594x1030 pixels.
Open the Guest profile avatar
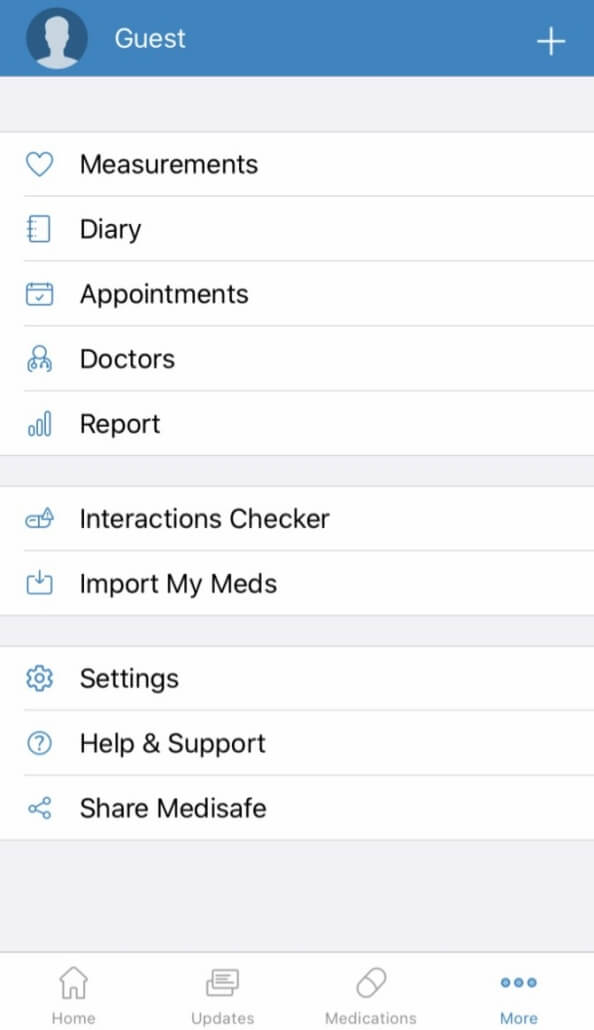pos(57,38)
